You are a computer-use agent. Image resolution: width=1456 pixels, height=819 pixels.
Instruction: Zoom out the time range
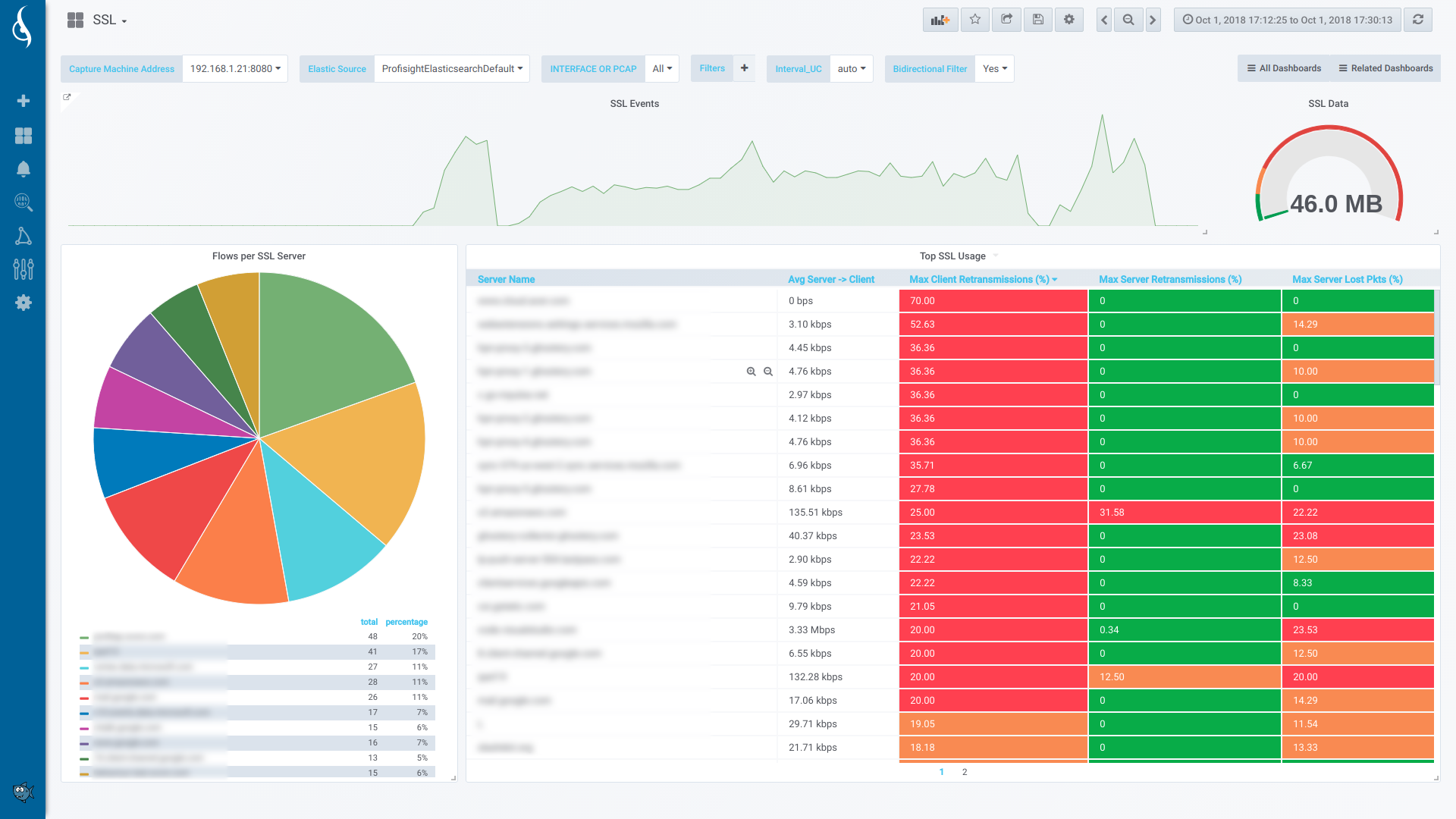(x=1128, y=20)
